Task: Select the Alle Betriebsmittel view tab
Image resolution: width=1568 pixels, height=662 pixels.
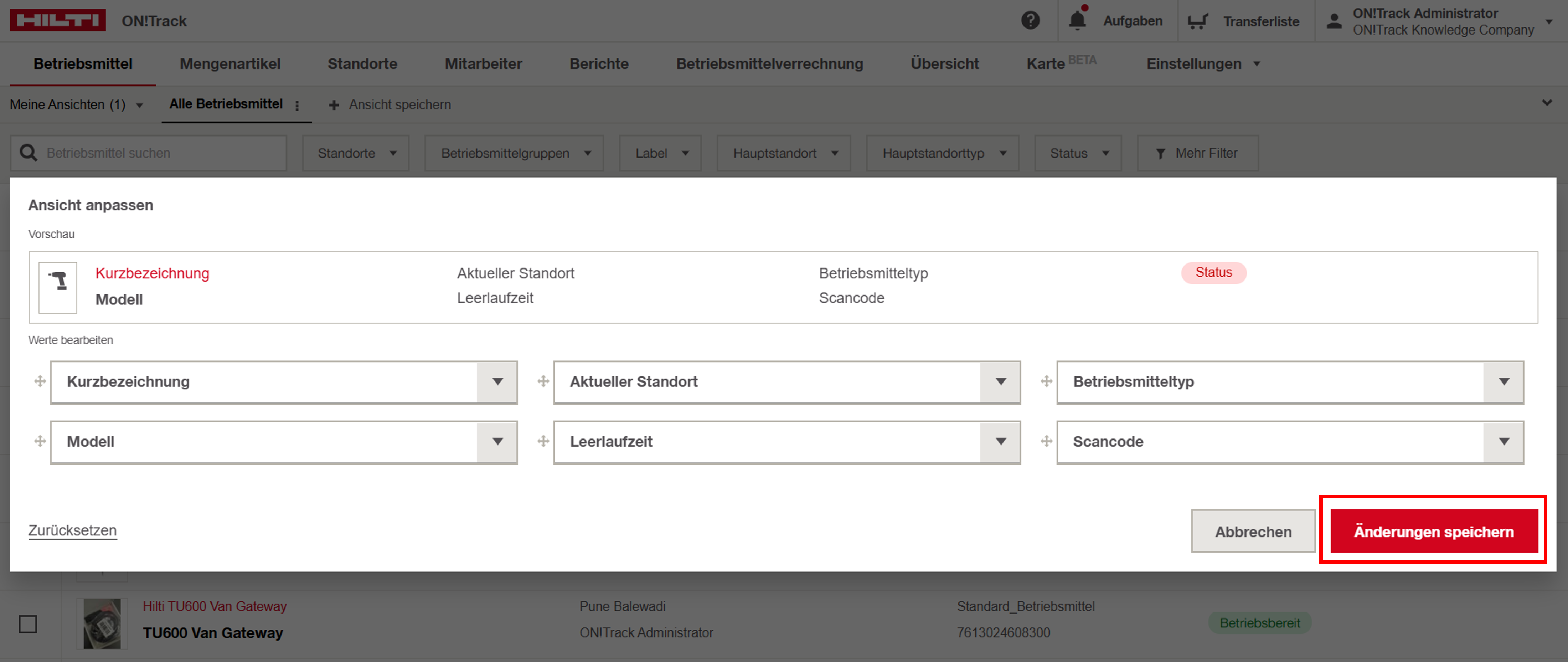Action: coord(226,104)
